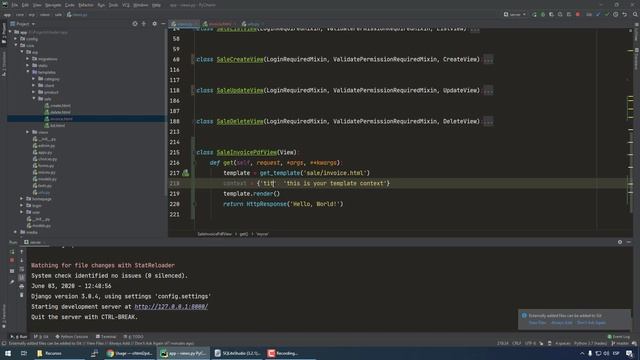The image size is (640, 360).
Task: Open the Navigate menu
Action: 53,5
